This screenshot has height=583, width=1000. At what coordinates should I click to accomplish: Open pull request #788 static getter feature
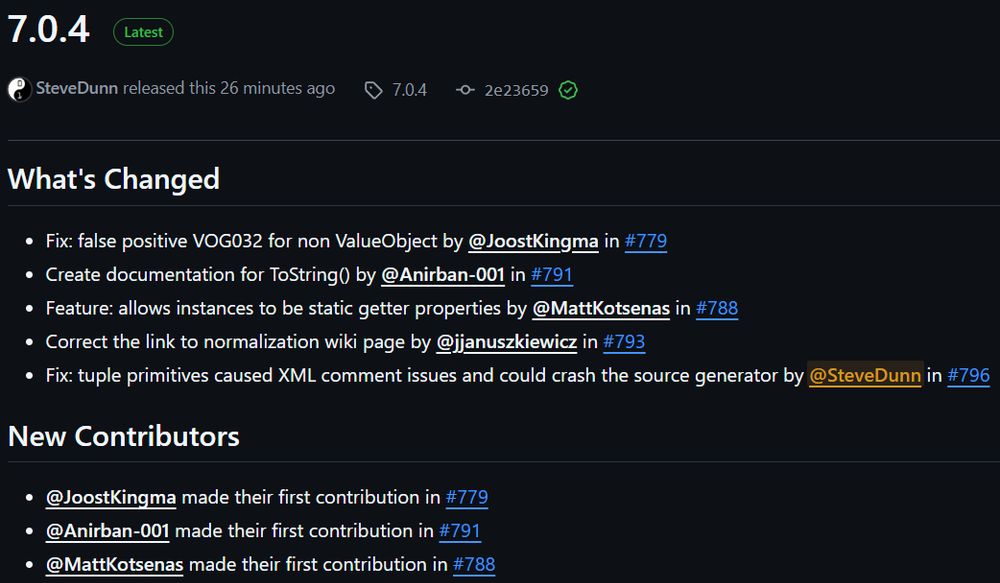click(717, 308)
